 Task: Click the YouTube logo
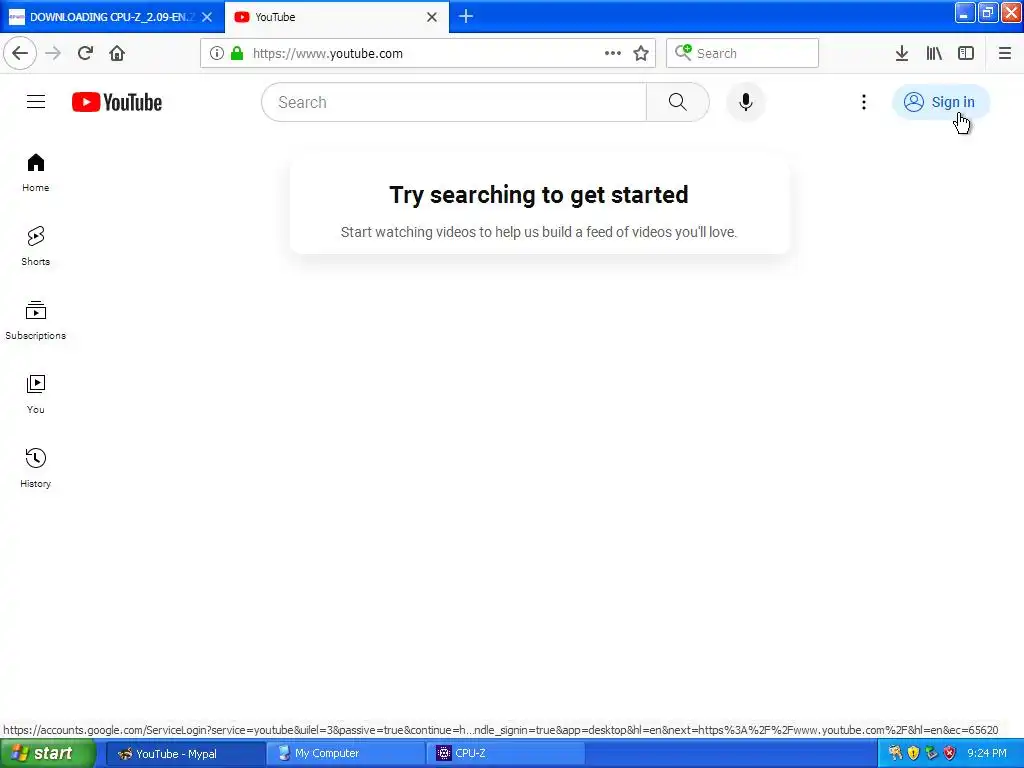(x=117, y=102)
